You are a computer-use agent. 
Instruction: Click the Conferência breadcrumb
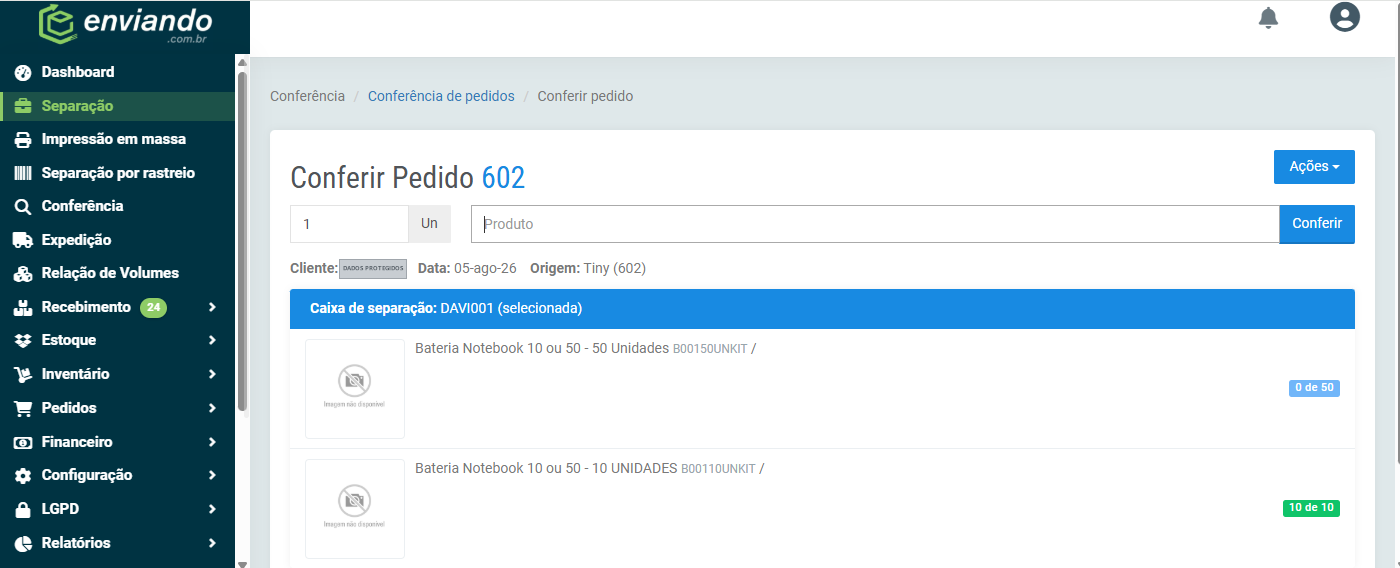pos(307,96)
